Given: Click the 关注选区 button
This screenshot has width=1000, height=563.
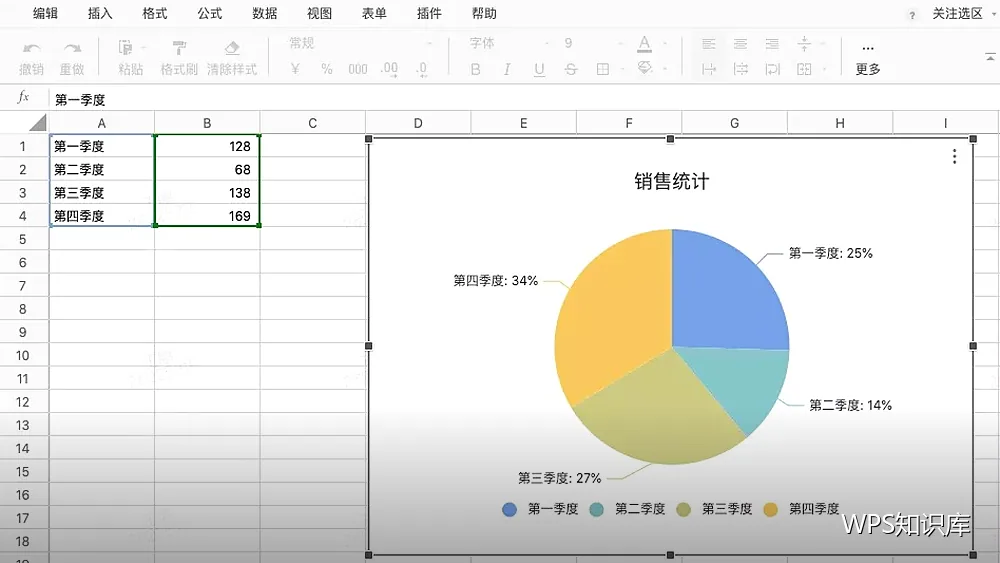Looking at the screenshot, I should tap(958, 13).
